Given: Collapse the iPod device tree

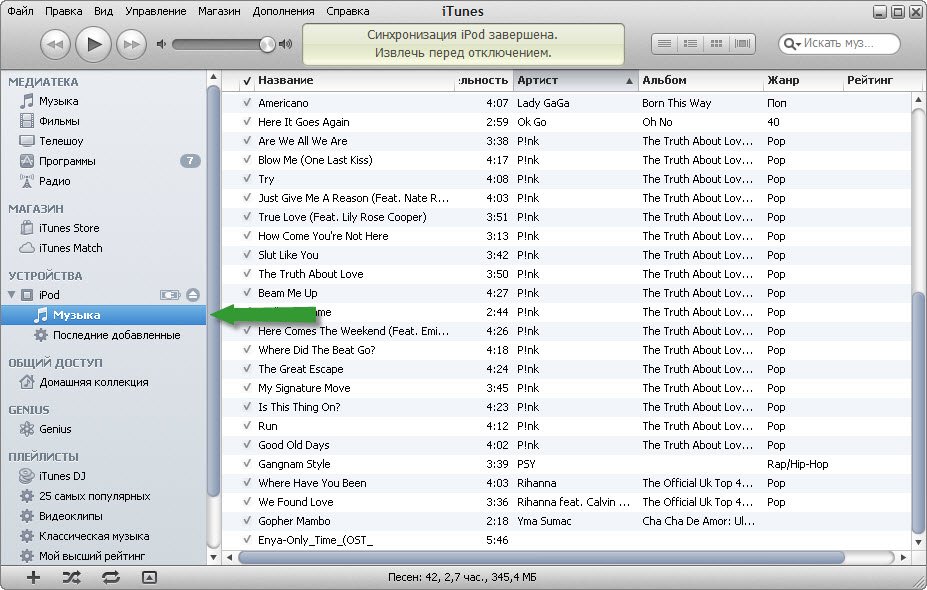Looking at the screenshot, I should point(13,295).
